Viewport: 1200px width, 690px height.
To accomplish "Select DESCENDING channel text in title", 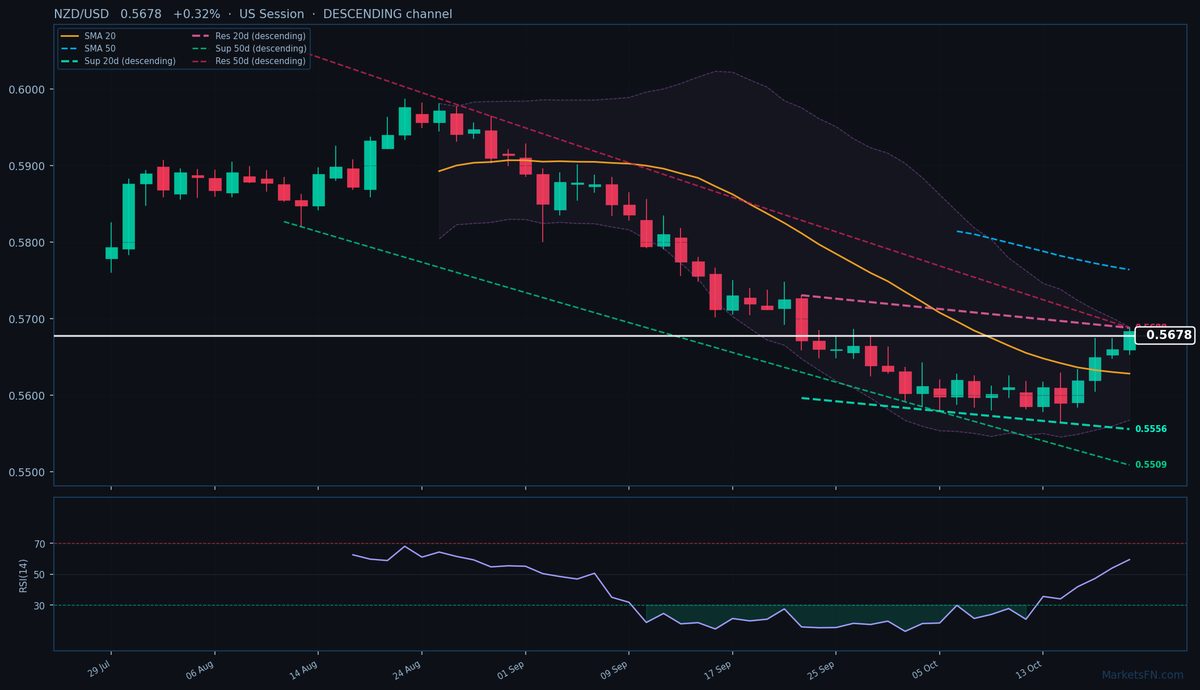I will point(387,14).
